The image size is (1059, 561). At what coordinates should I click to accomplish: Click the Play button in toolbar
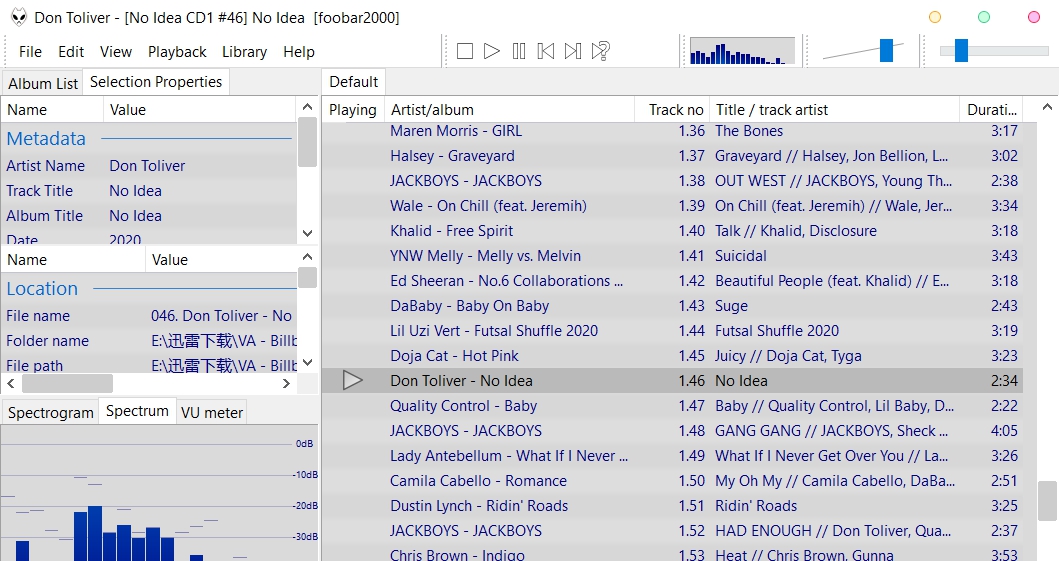(492, 51)
